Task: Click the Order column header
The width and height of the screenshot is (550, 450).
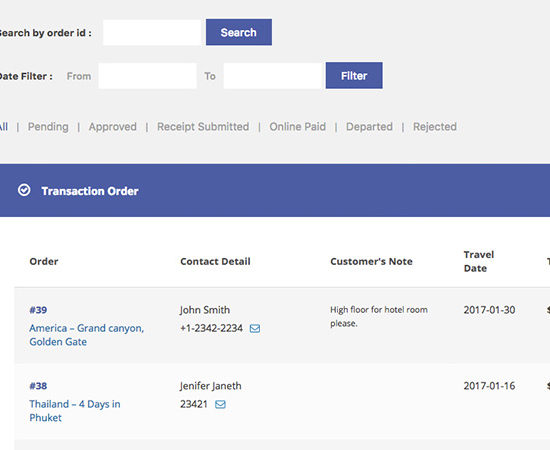Action: (44, 261)
